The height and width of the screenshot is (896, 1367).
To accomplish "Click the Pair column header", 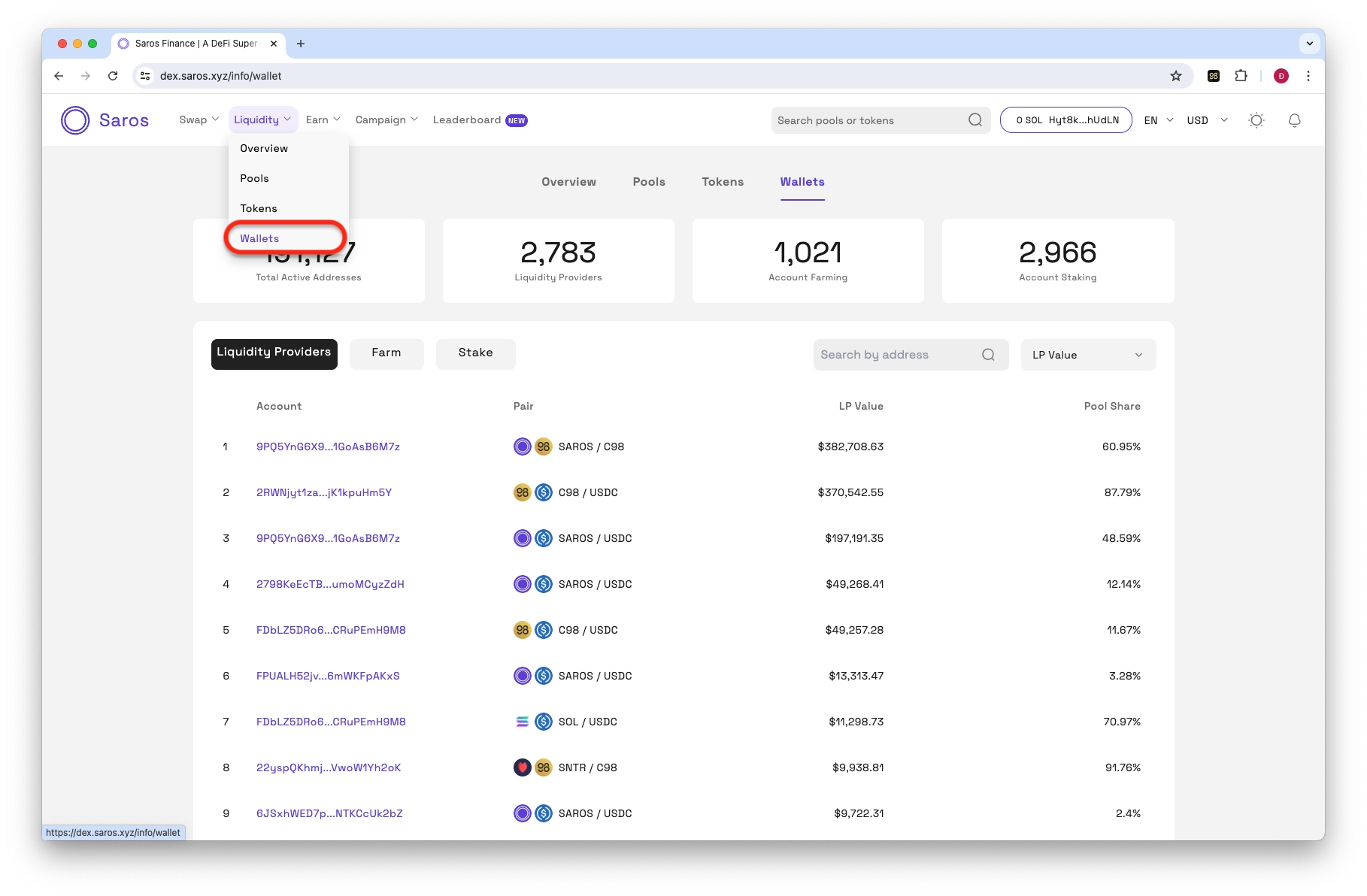I will pyautogui.click(x=523, y=406).
